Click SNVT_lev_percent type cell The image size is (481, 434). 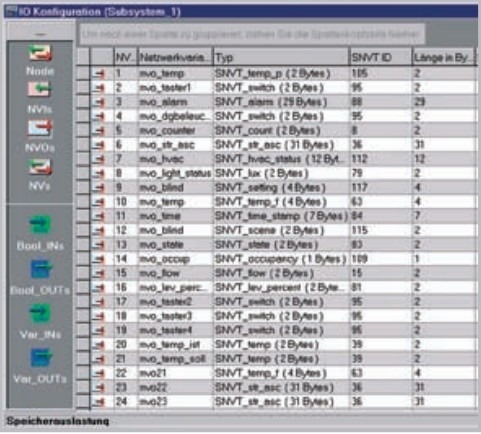pyautogui.click(x=281, y=287)
